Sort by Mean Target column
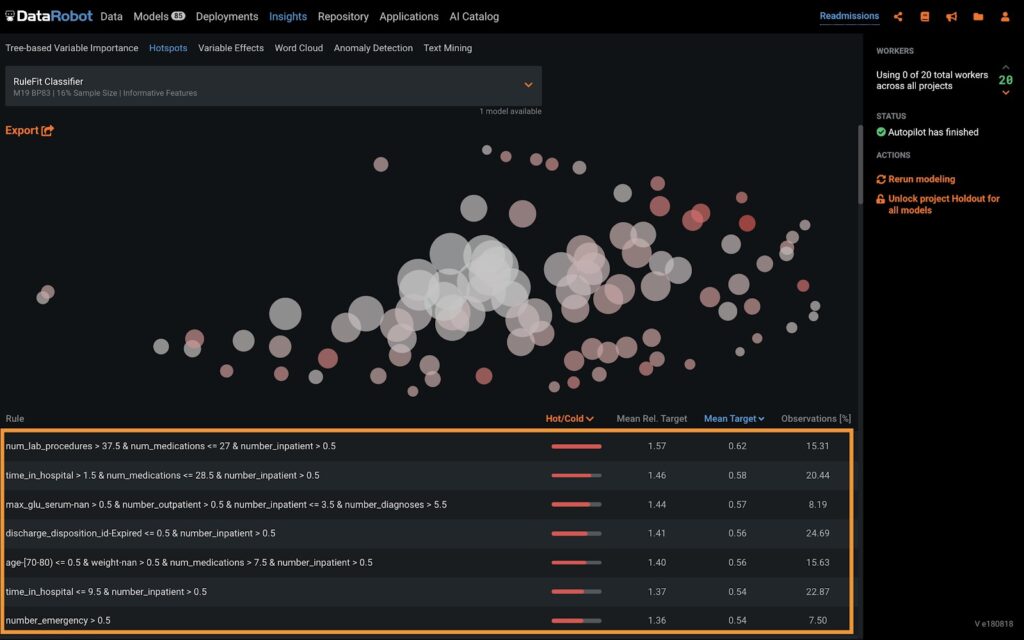The height and width of the screenshot is (640, 1024). [734, 419]
